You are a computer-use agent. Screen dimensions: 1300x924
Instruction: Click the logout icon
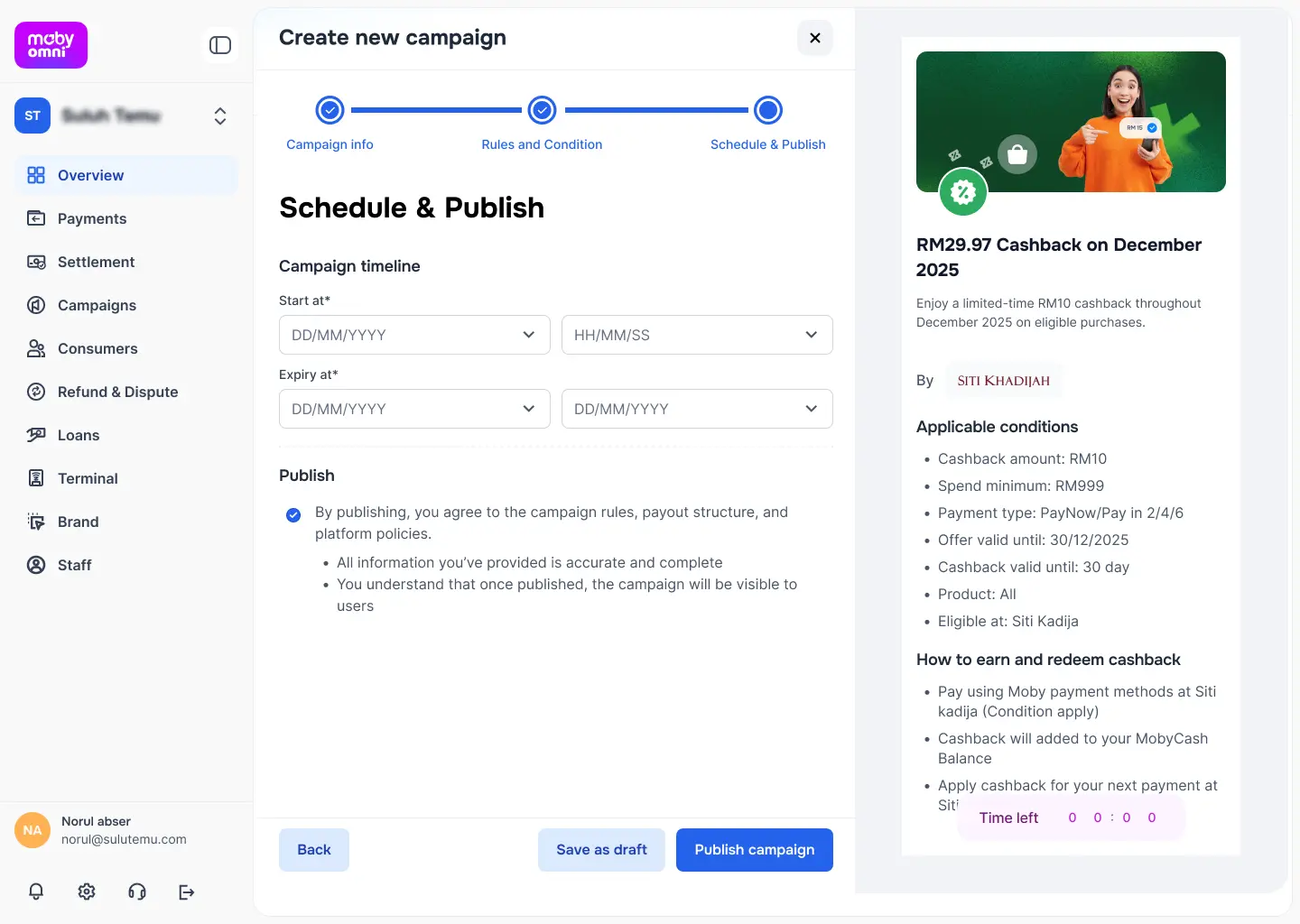(x=187, y=892)
